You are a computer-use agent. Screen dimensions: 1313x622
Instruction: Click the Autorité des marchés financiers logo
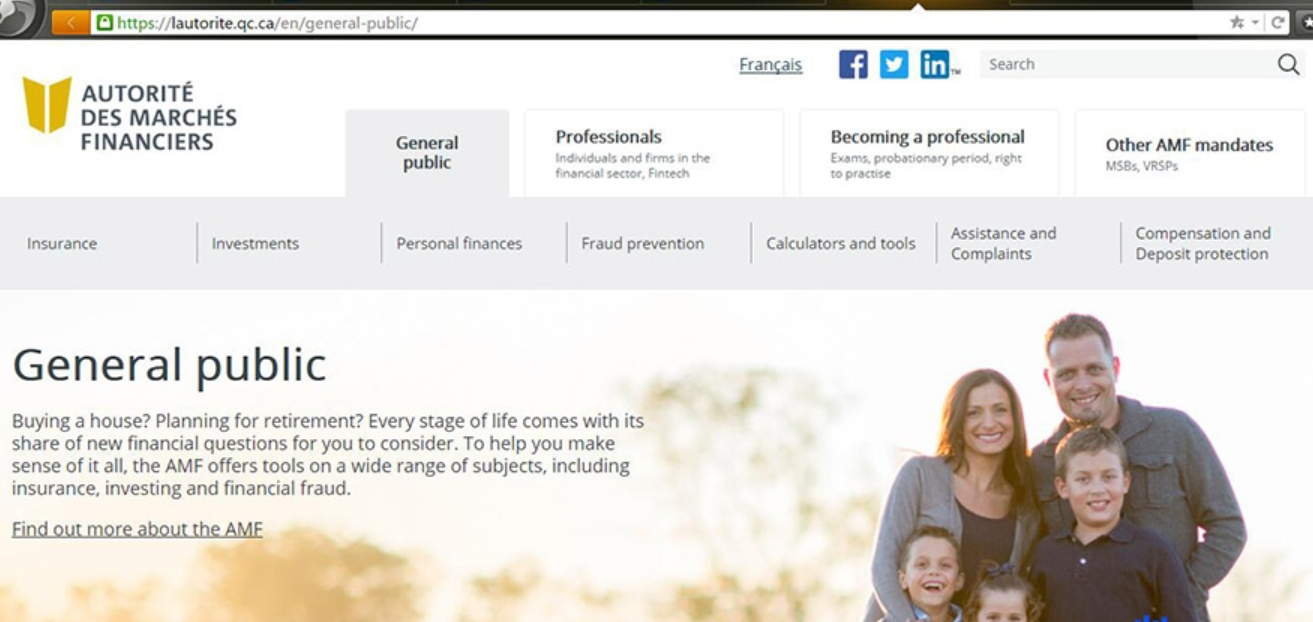click(x=129, y=116)
